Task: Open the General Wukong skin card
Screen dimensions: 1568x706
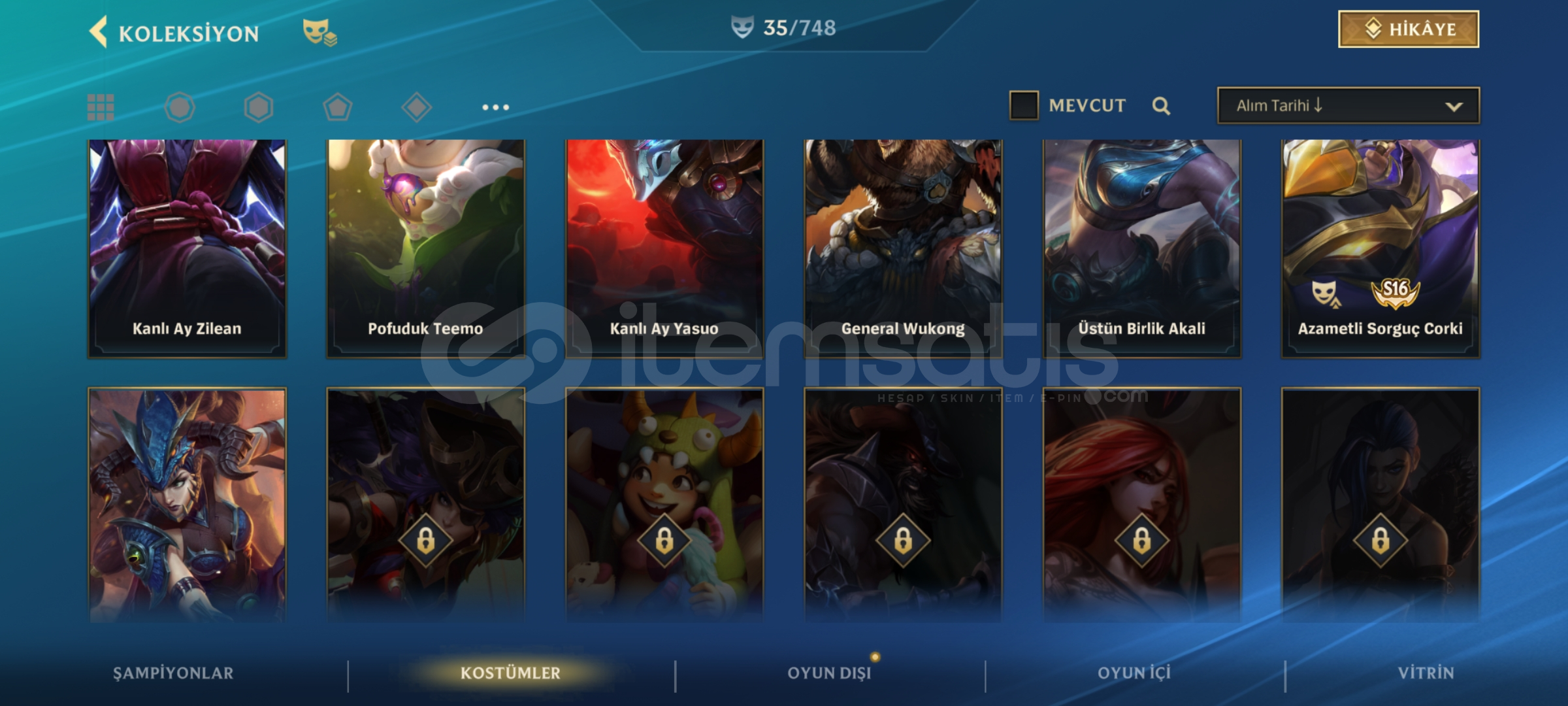Action: click(903, 248)
